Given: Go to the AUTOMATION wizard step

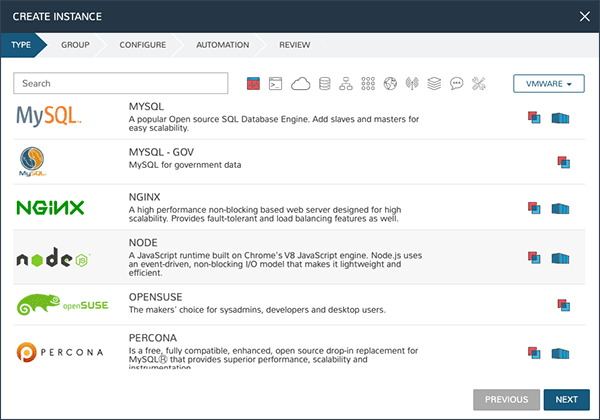Looking at the screenshot, I should [x=223, y=45].
